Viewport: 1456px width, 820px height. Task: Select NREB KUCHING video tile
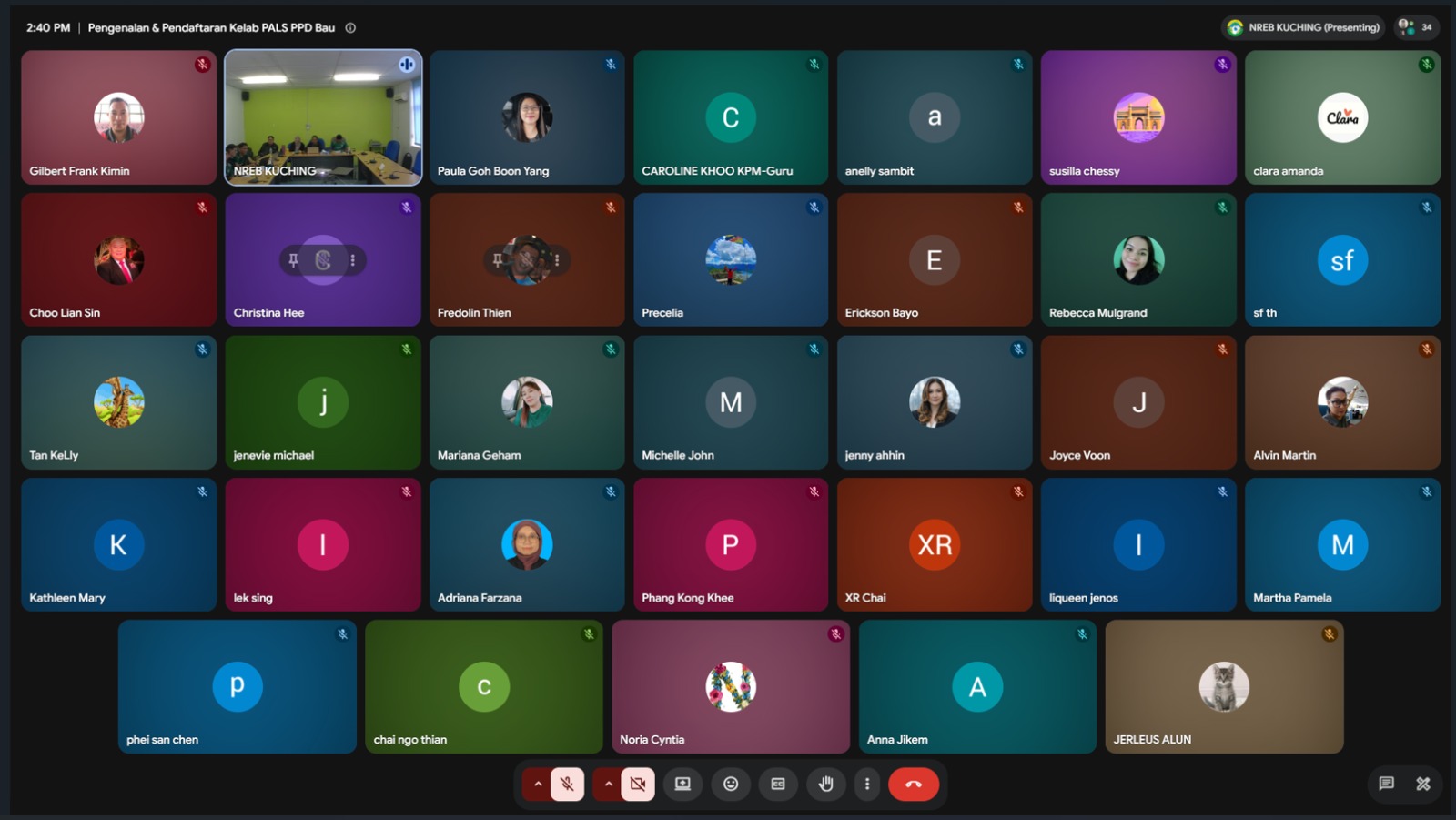coord(323,117)
